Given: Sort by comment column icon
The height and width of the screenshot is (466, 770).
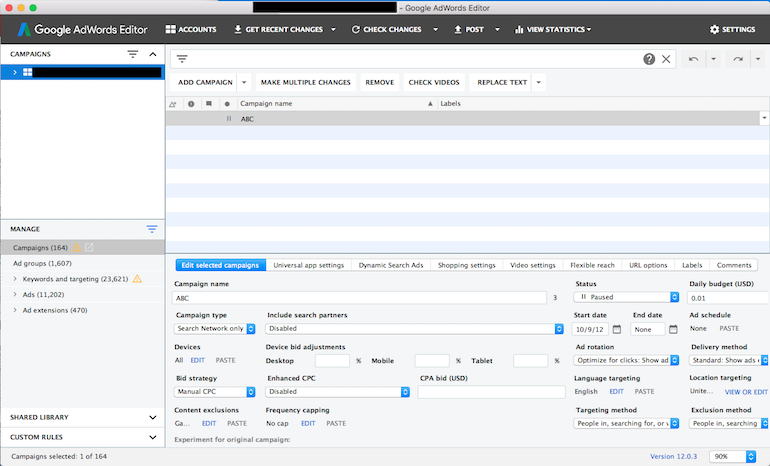Looking at the screenshot, I should (209, 104).
